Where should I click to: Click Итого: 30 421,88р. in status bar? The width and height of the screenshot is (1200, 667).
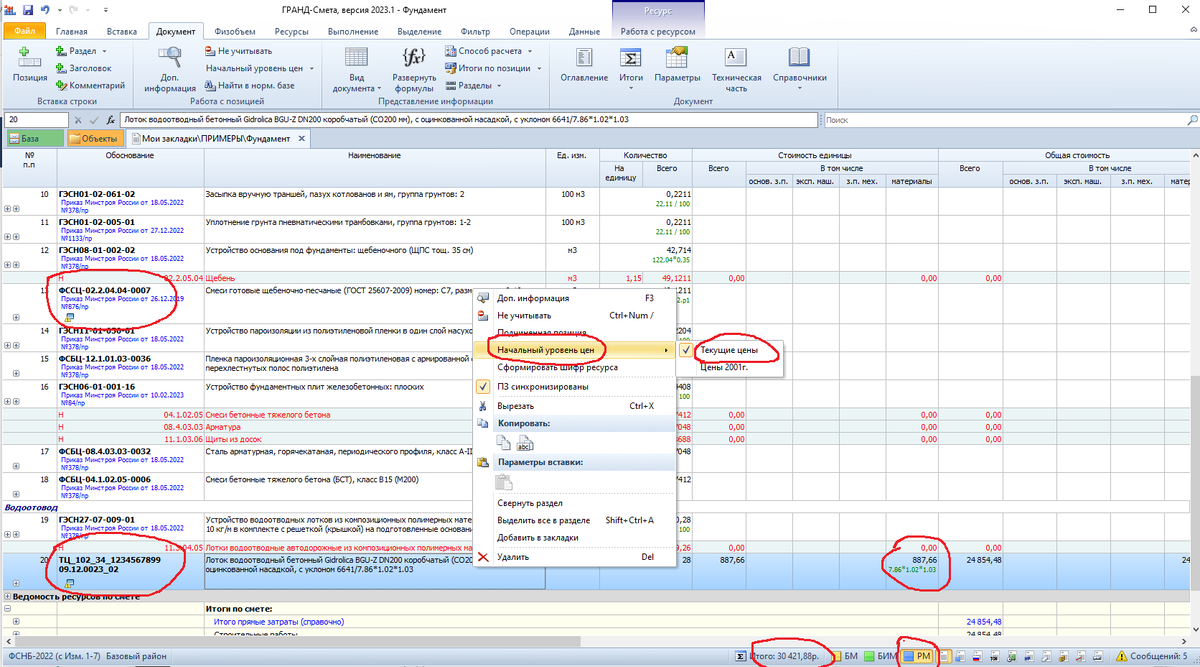click(783, 656)
